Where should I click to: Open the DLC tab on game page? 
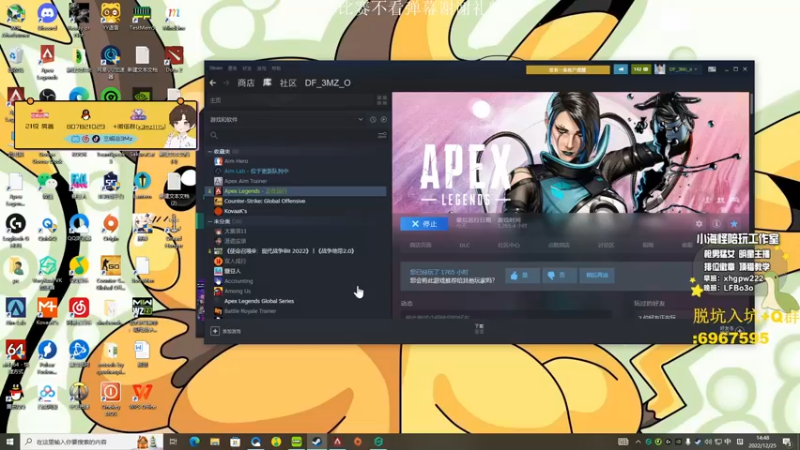464,245
